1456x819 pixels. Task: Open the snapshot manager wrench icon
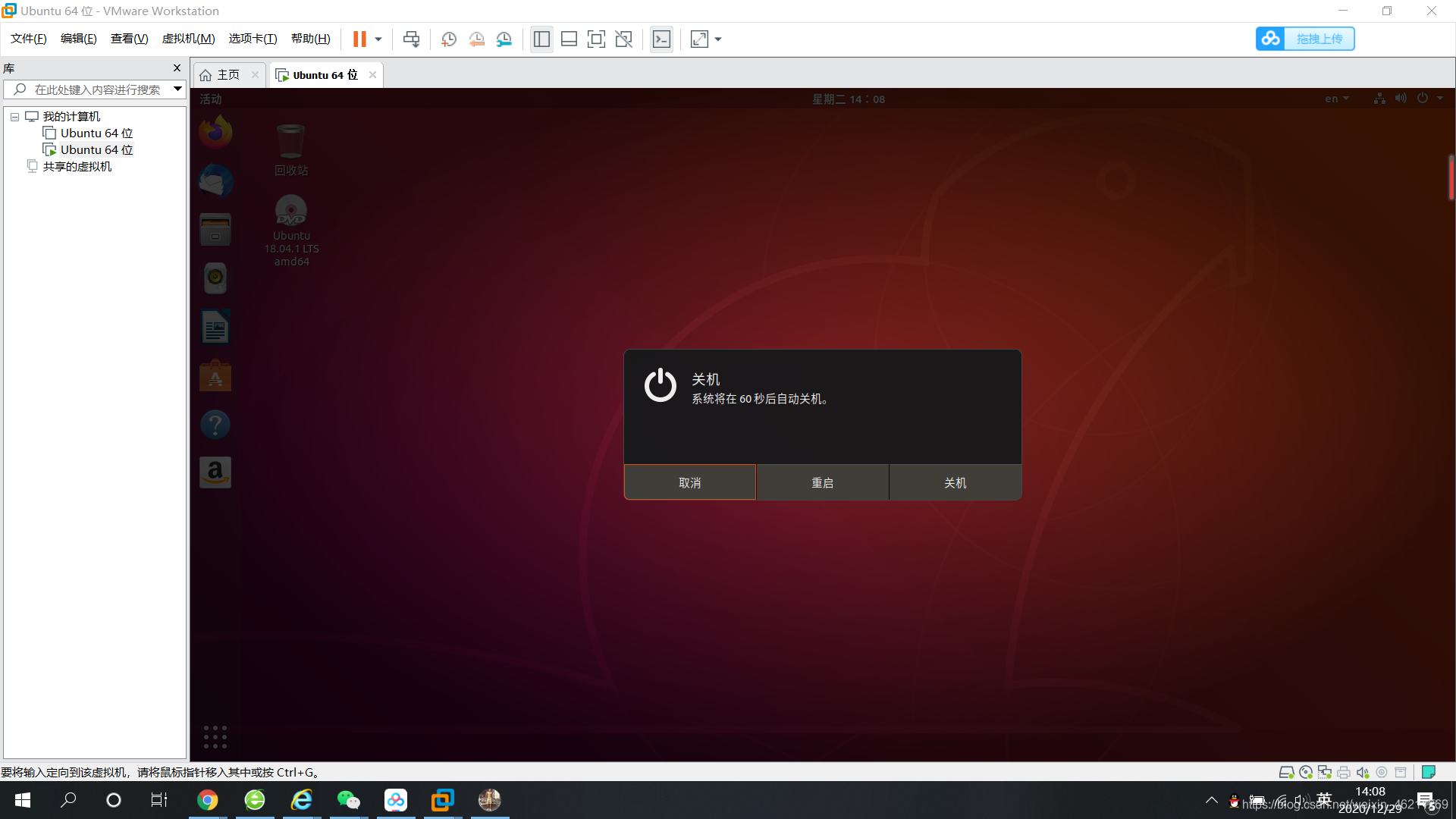[x=504, y=39]
